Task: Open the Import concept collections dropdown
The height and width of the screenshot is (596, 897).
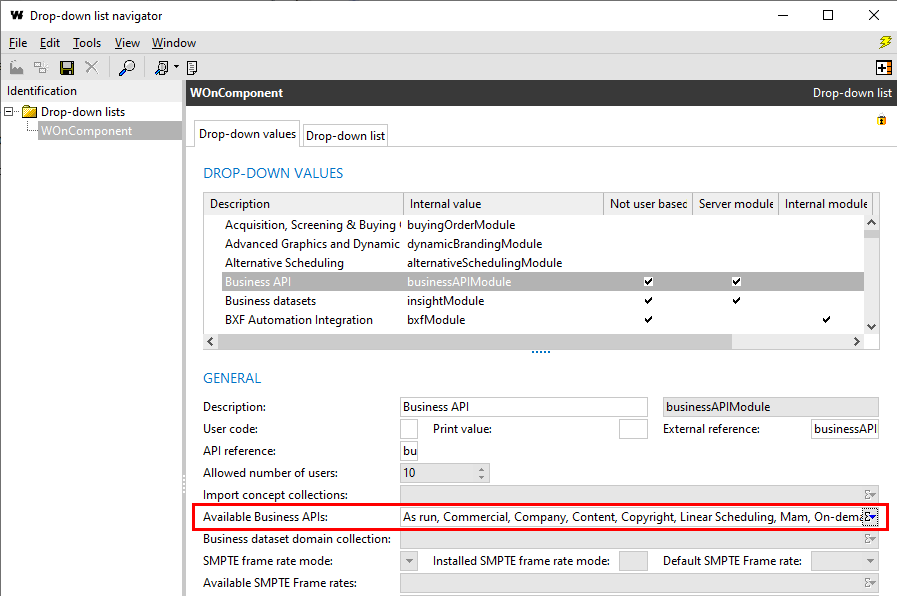Action: tap(870, 495)
